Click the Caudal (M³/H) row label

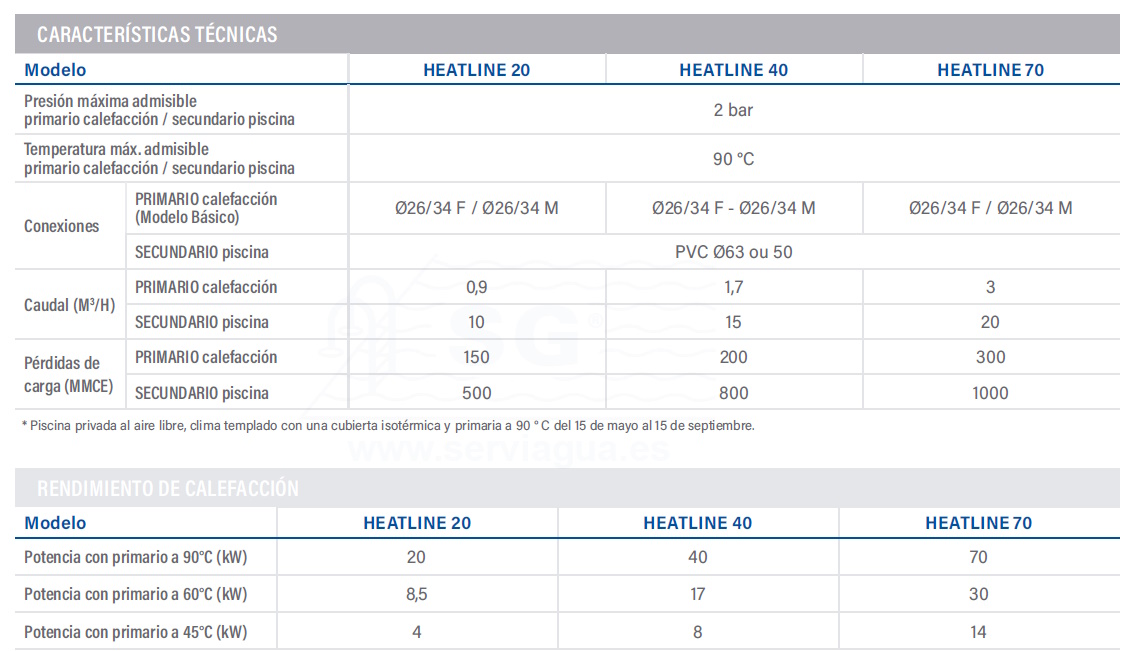(67, 305)
